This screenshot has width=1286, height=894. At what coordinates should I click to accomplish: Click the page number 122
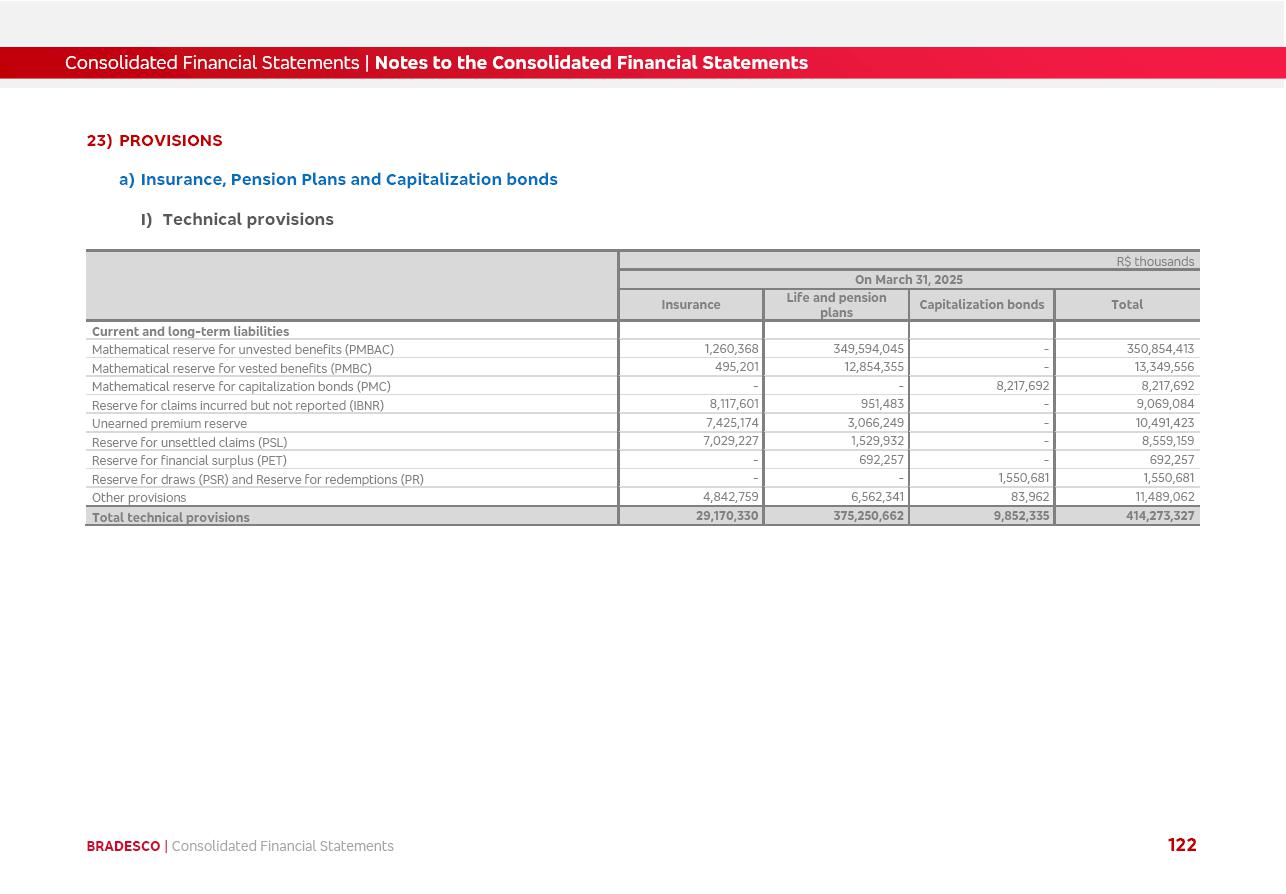click(1181, 845)
